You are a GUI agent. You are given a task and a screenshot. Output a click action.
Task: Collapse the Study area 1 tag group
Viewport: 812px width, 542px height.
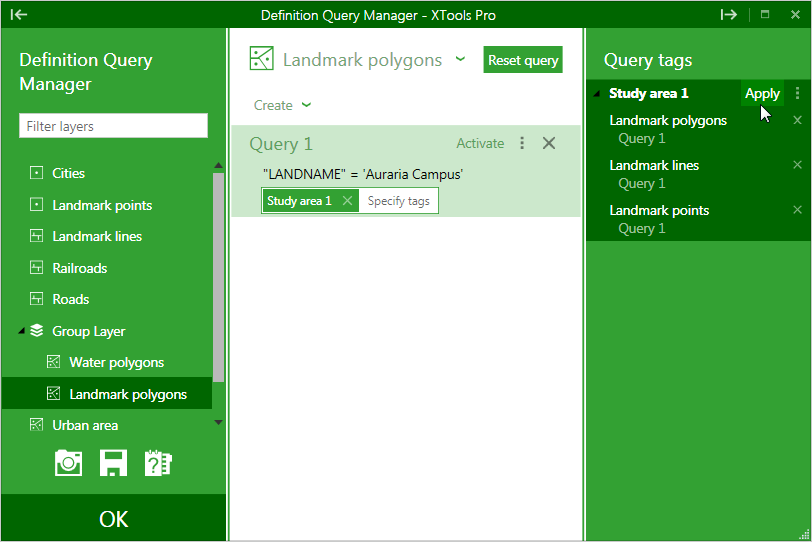click(x=597, y=94)
